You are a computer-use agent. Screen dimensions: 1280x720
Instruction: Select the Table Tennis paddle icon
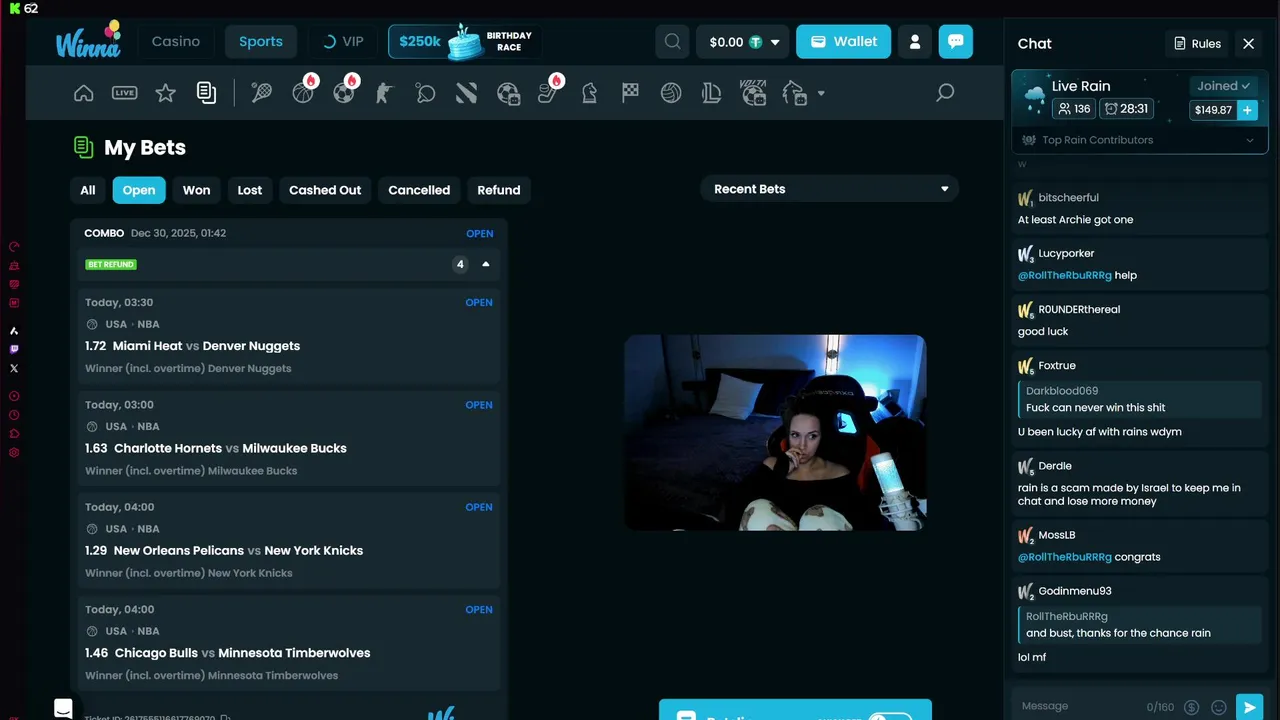425,93
